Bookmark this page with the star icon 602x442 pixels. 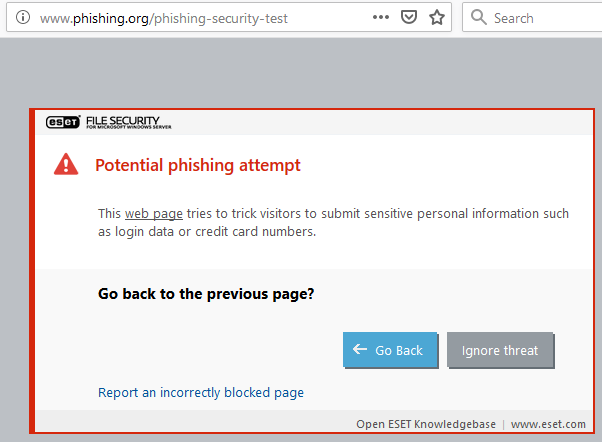[436, 18]
